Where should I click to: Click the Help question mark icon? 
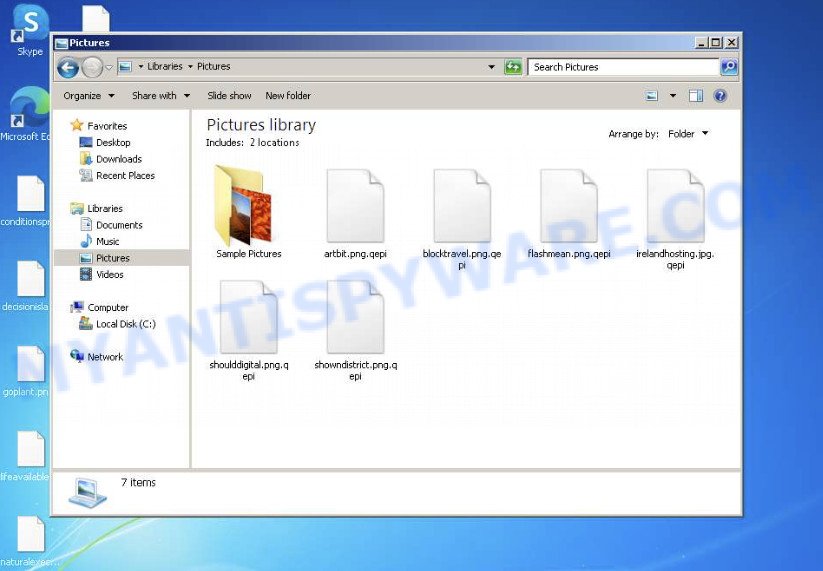tap(720, 96)
